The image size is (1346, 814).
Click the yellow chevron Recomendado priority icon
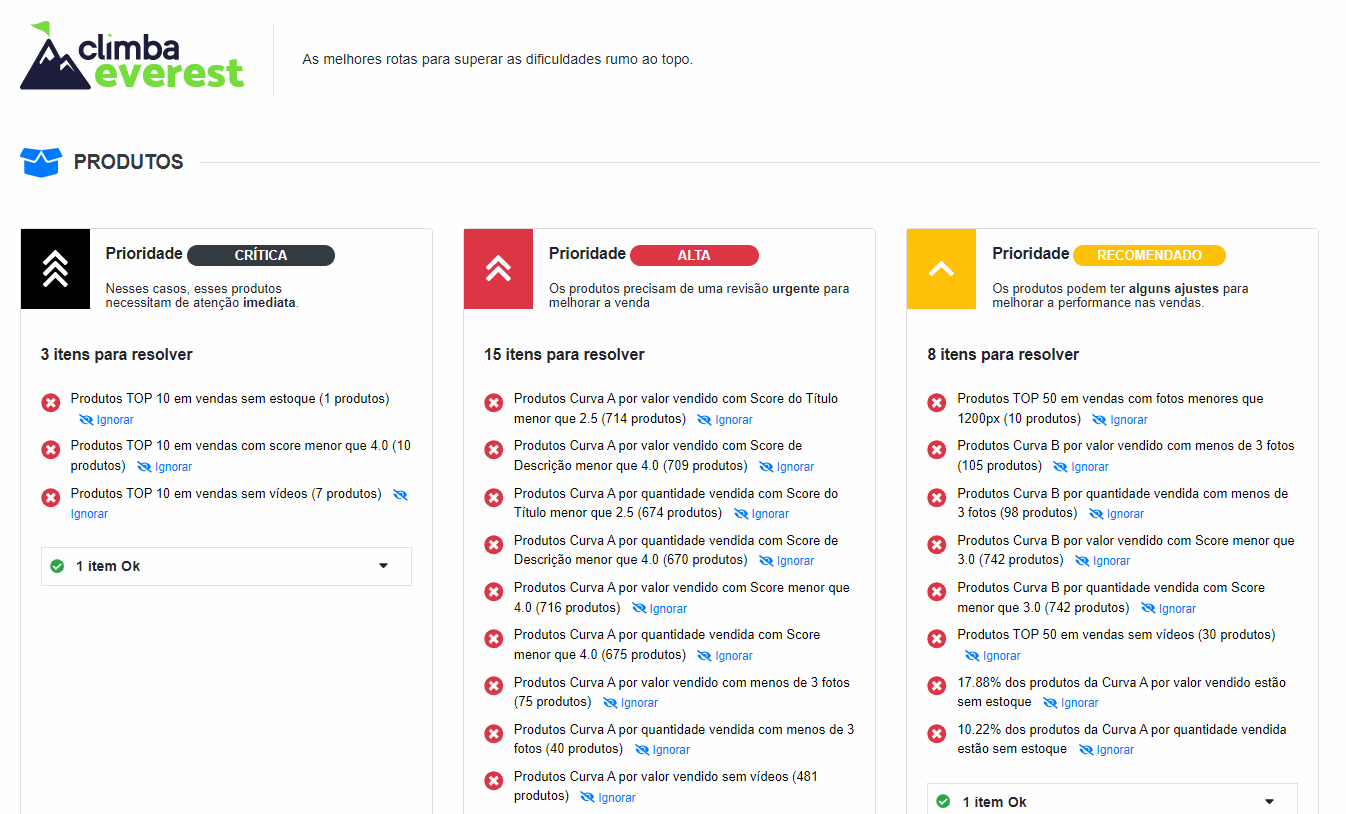pos(941,269)
